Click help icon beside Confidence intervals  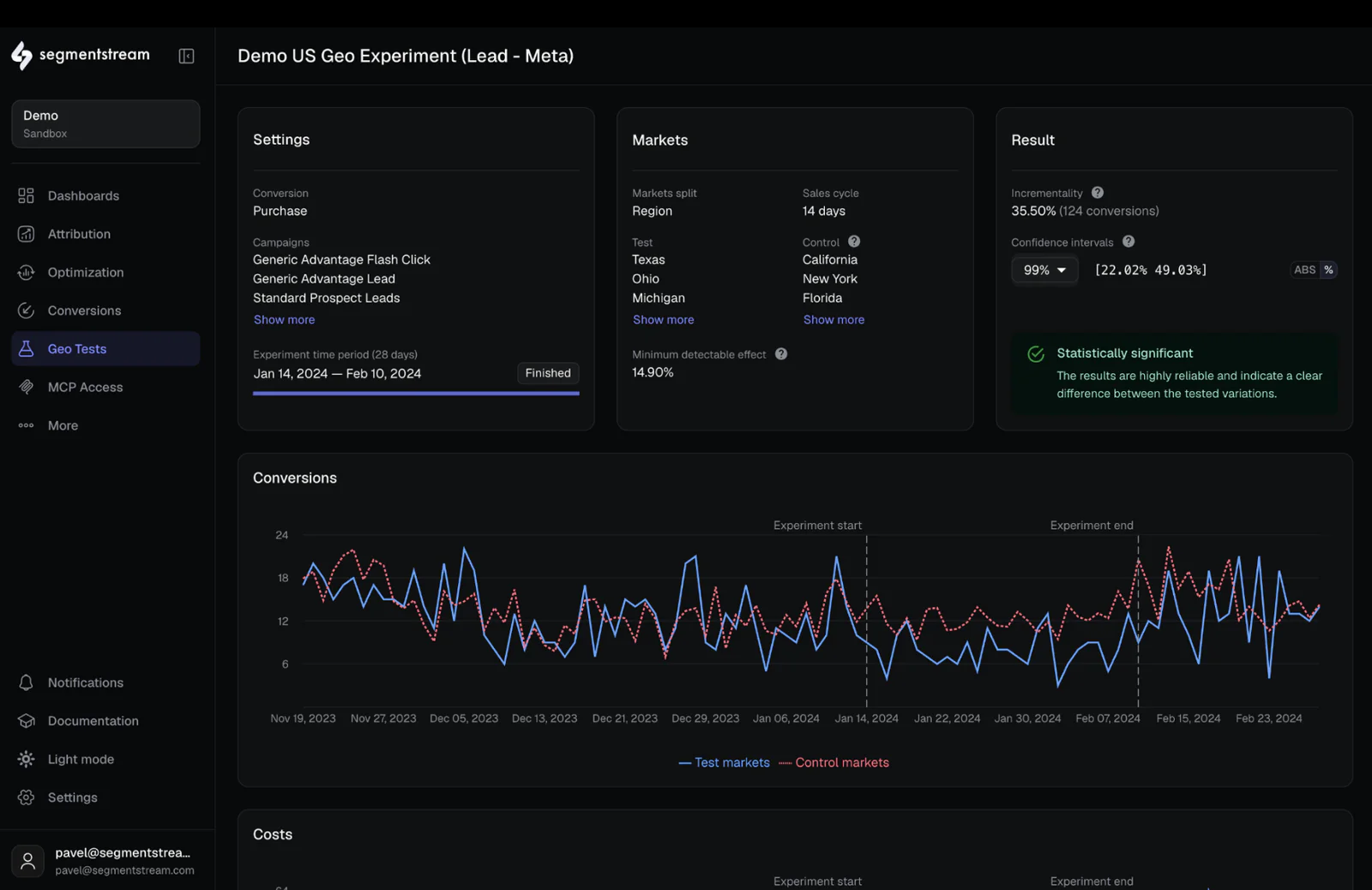(x=1128, y=242)
